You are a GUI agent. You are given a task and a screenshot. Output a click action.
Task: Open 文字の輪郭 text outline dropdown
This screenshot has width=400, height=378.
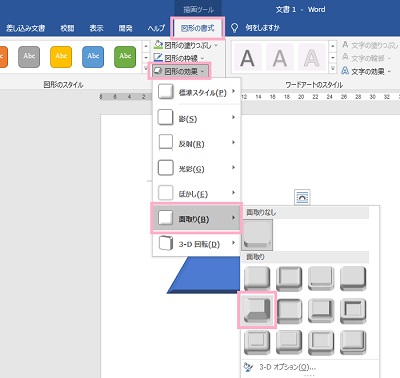pos(366,58)
